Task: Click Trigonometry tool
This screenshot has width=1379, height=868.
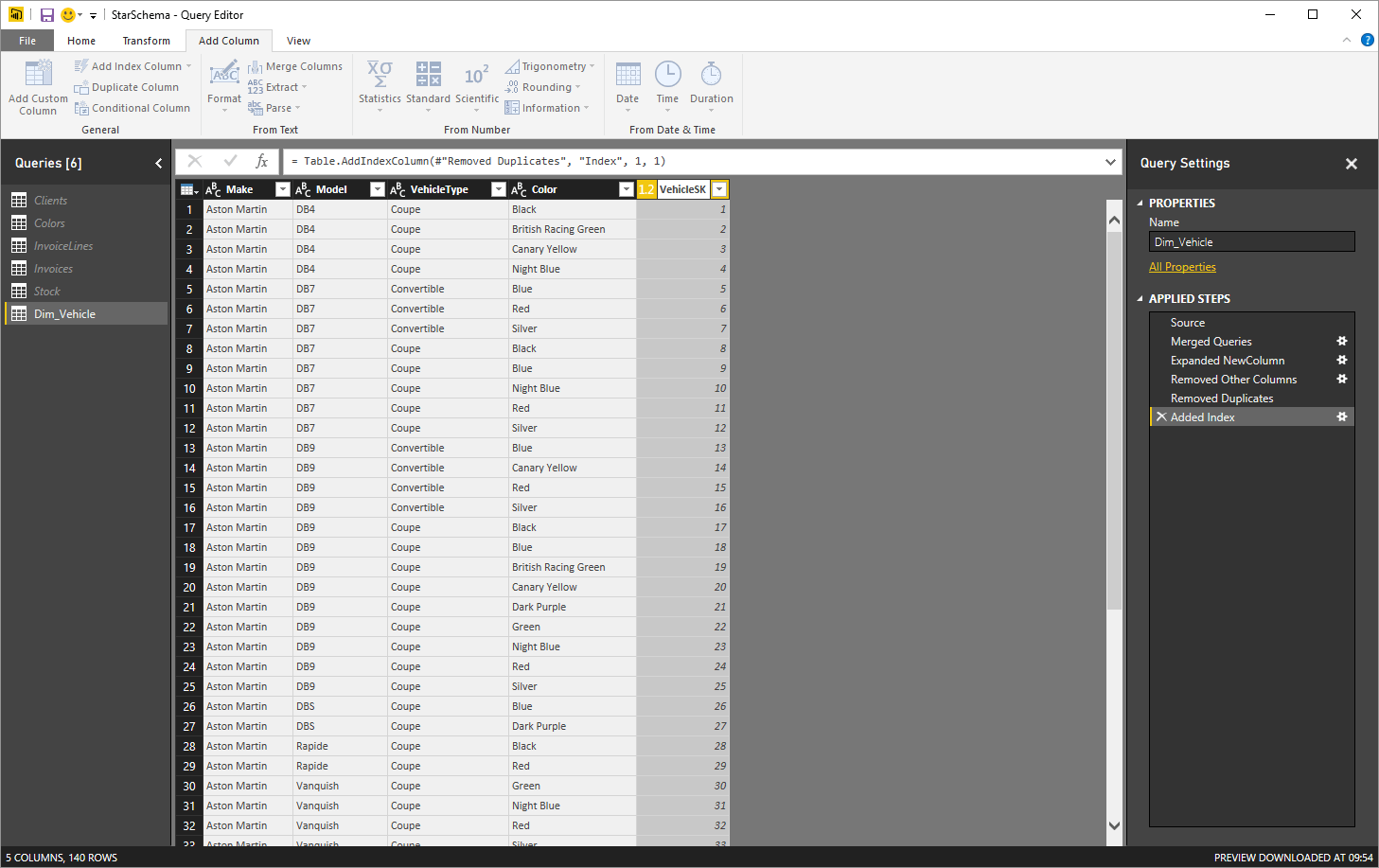Action: pos(550,66)
